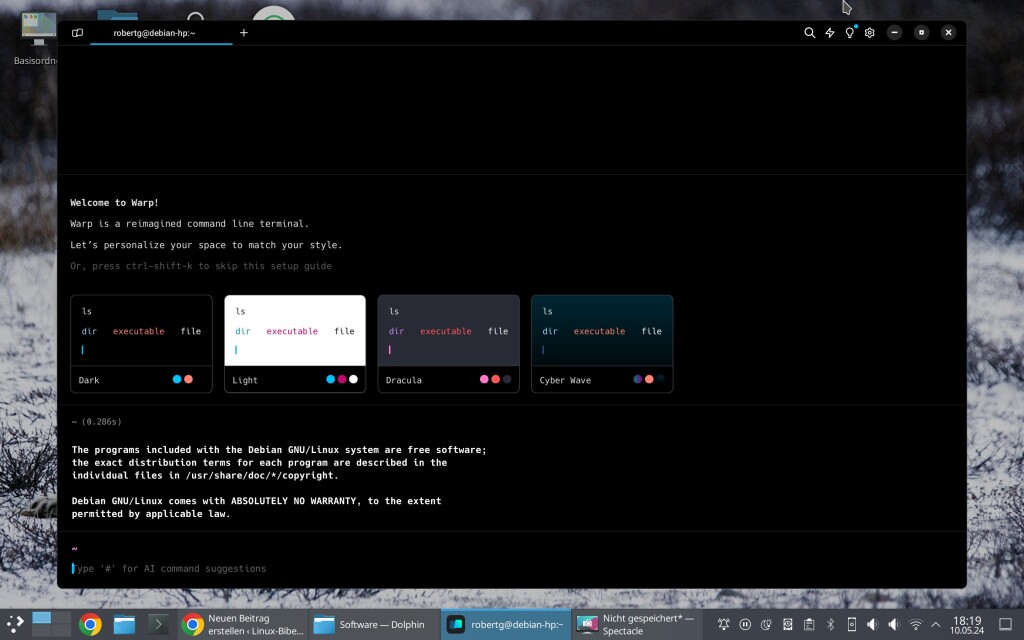Click 'Let's personalize your space to match your style.' text
This screenshot has width=1024, height=640.
coord(206,245)
